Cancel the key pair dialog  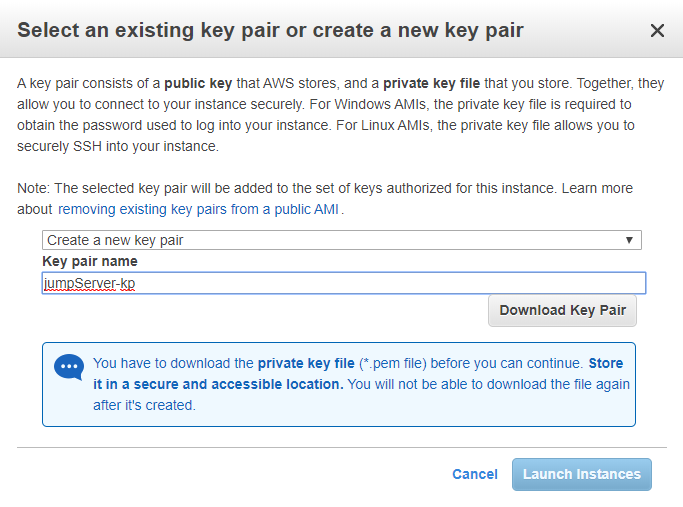474,474
